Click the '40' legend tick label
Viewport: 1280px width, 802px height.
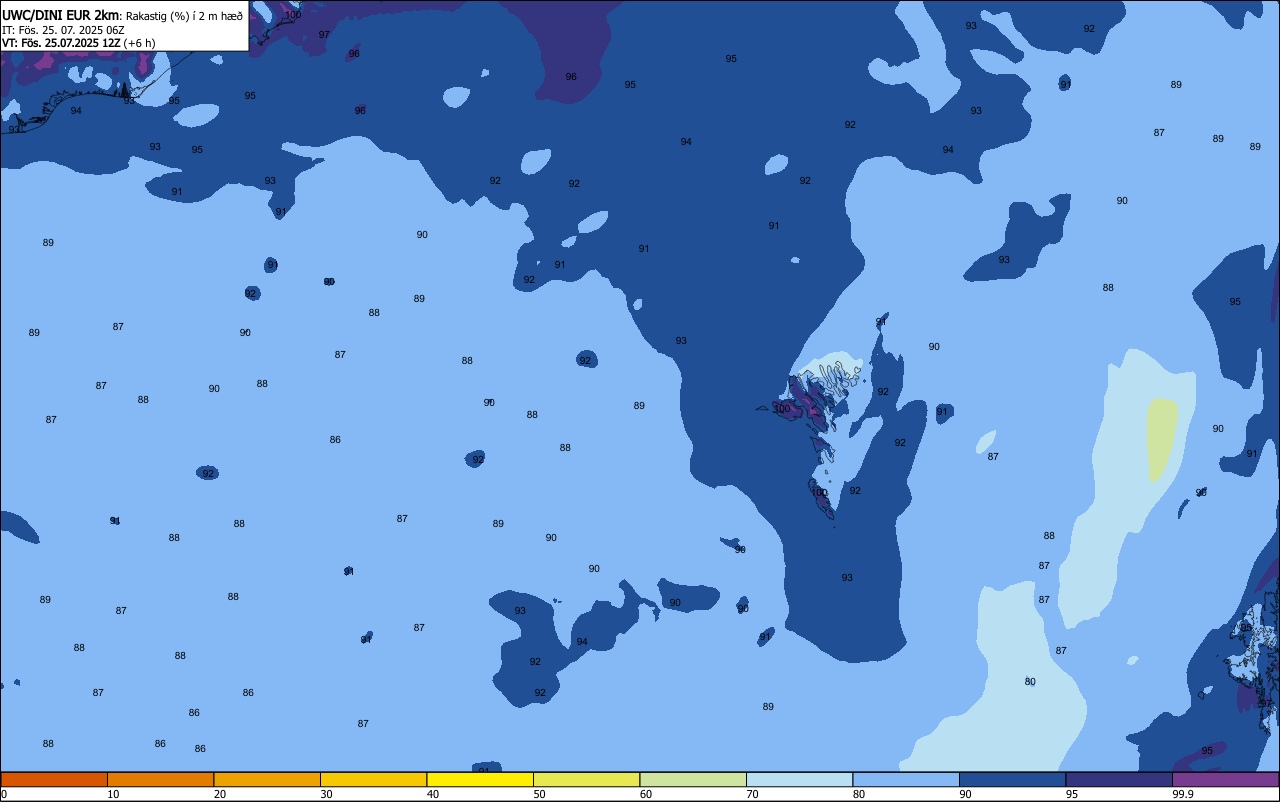click(433, 794)
